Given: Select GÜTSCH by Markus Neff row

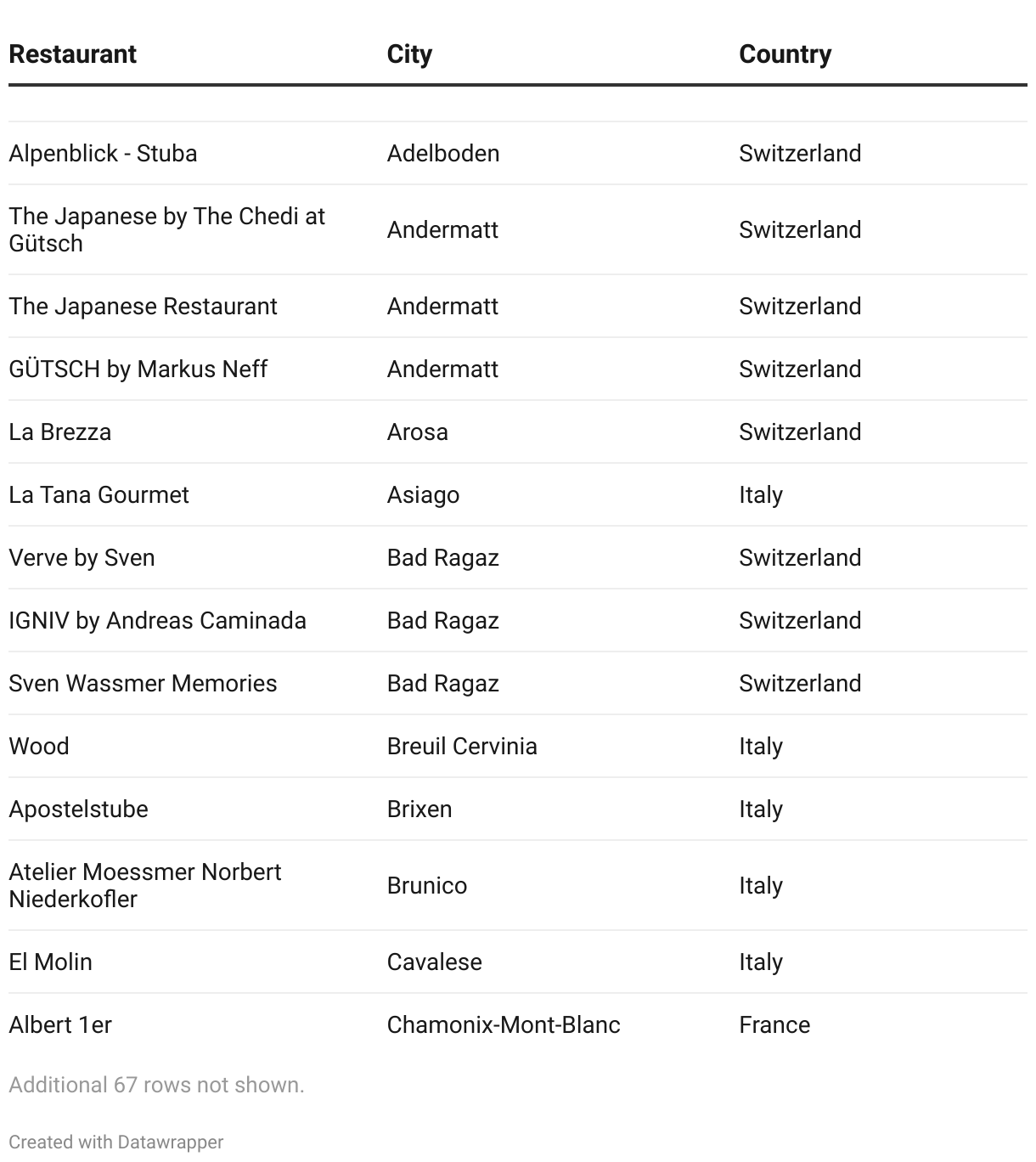Looking at the screenshot, I should tap(138, 369).
